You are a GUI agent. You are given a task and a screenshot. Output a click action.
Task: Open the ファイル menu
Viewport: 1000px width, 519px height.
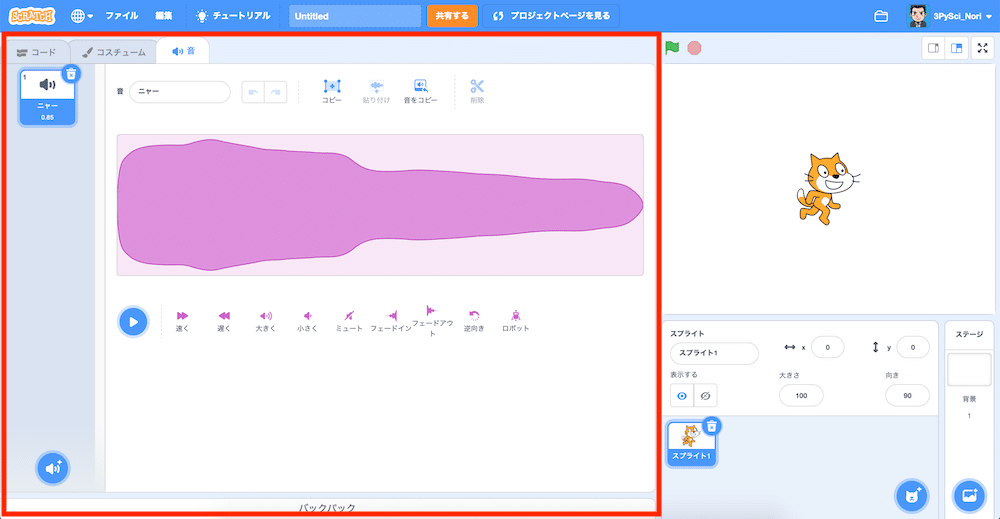tap(122, 16)
